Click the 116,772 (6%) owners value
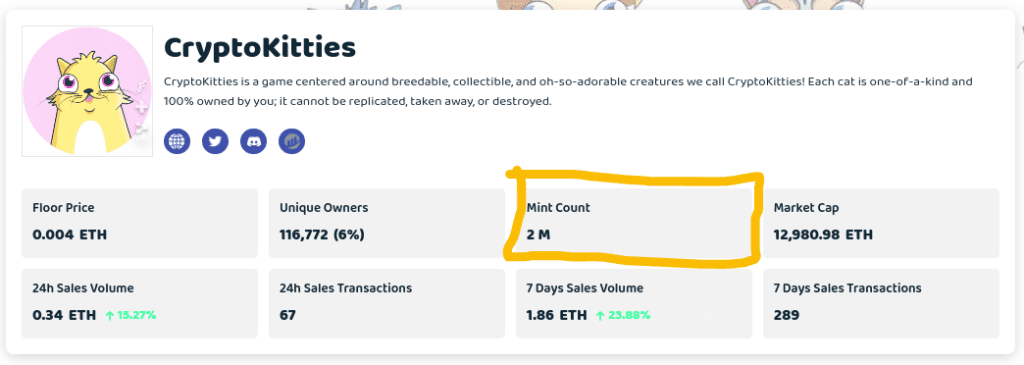1024x365 pixels. click(322, 235)
